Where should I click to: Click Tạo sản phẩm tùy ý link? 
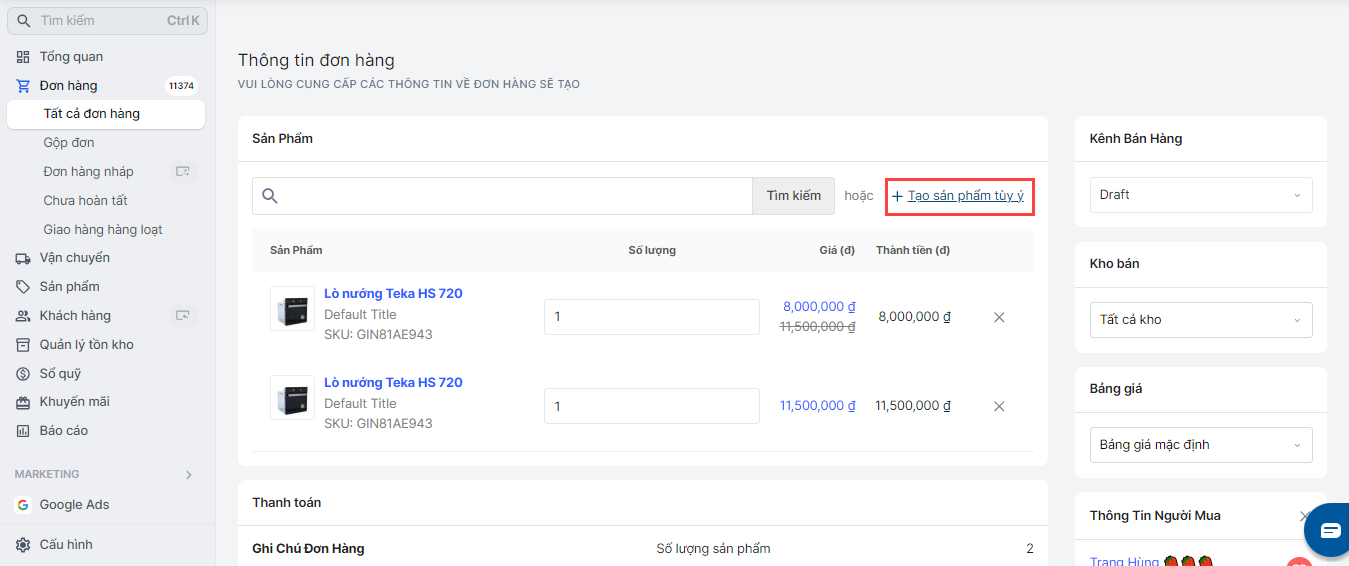965,196
